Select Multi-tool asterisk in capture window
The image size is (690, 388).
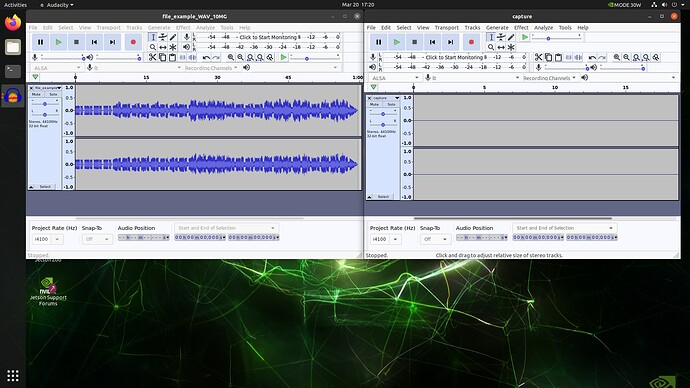(511, 47)
